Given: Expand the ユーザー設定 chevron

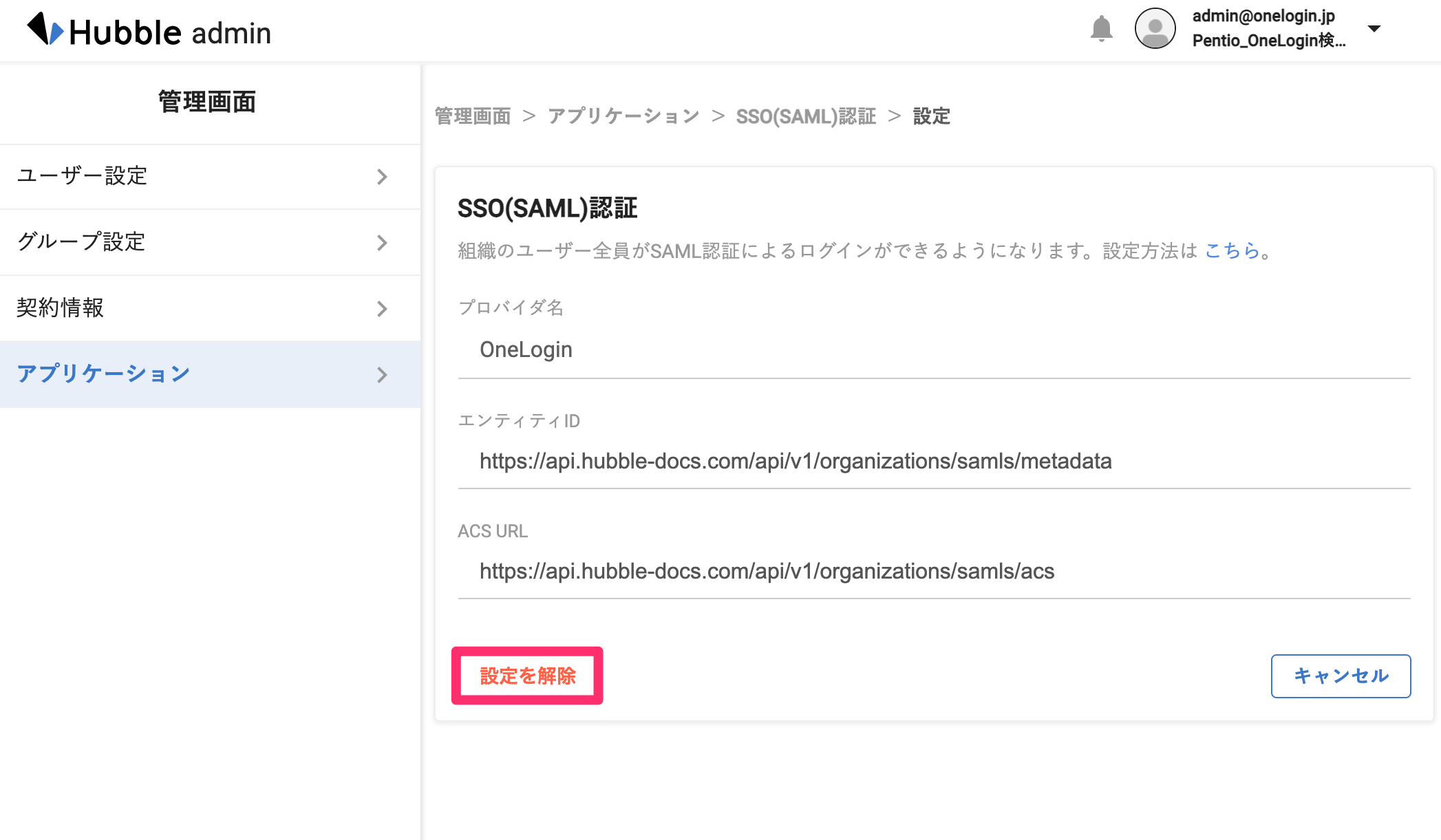Looking at the screenshot, I should [383, 177].
